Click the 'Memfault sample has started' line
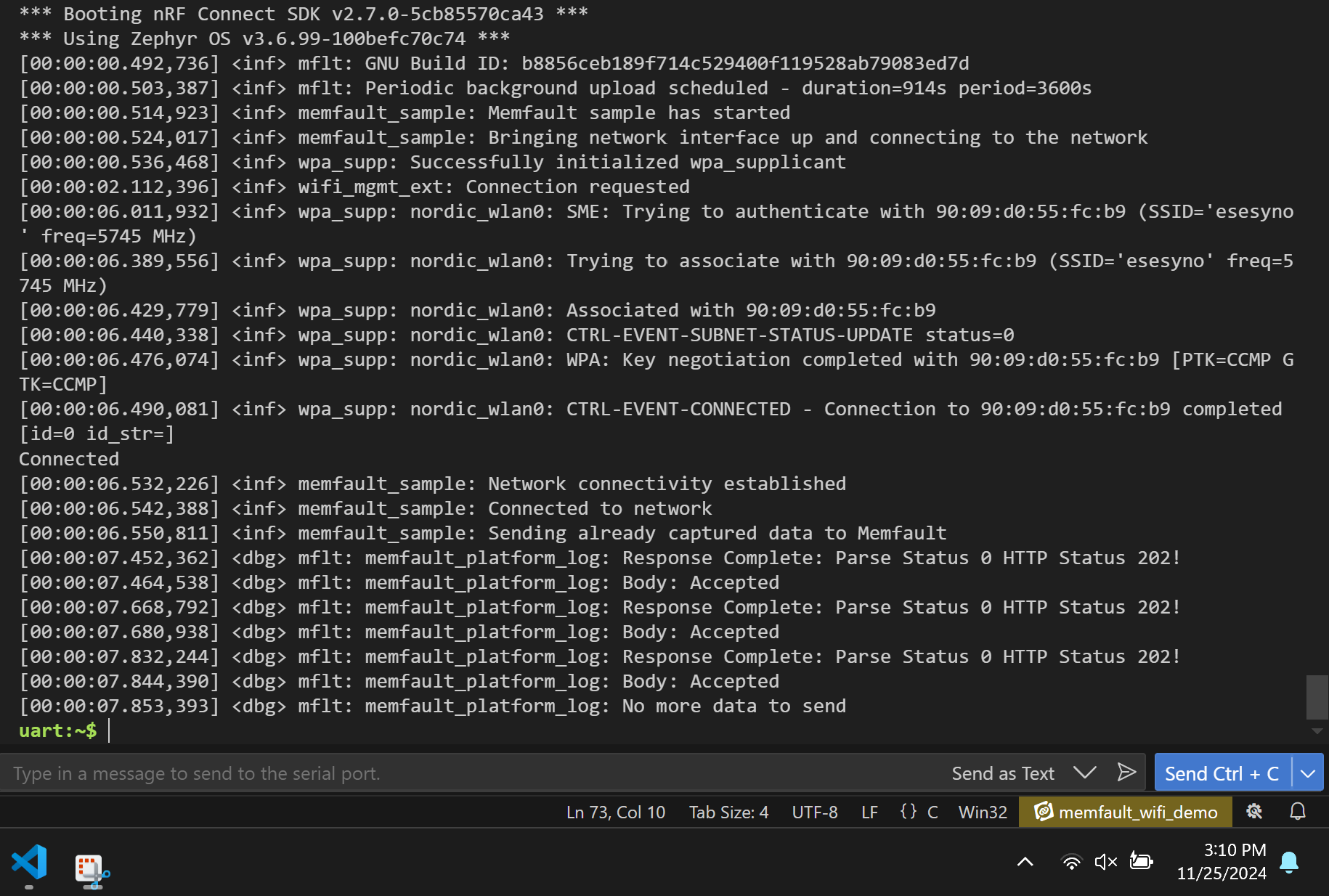 point(405,113)
